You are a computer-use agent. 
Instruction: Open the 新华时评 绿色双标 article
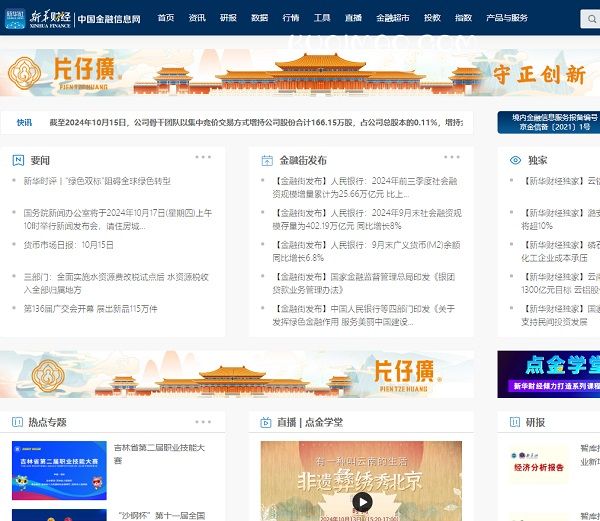pyautogui.click(x=97, y=181)
